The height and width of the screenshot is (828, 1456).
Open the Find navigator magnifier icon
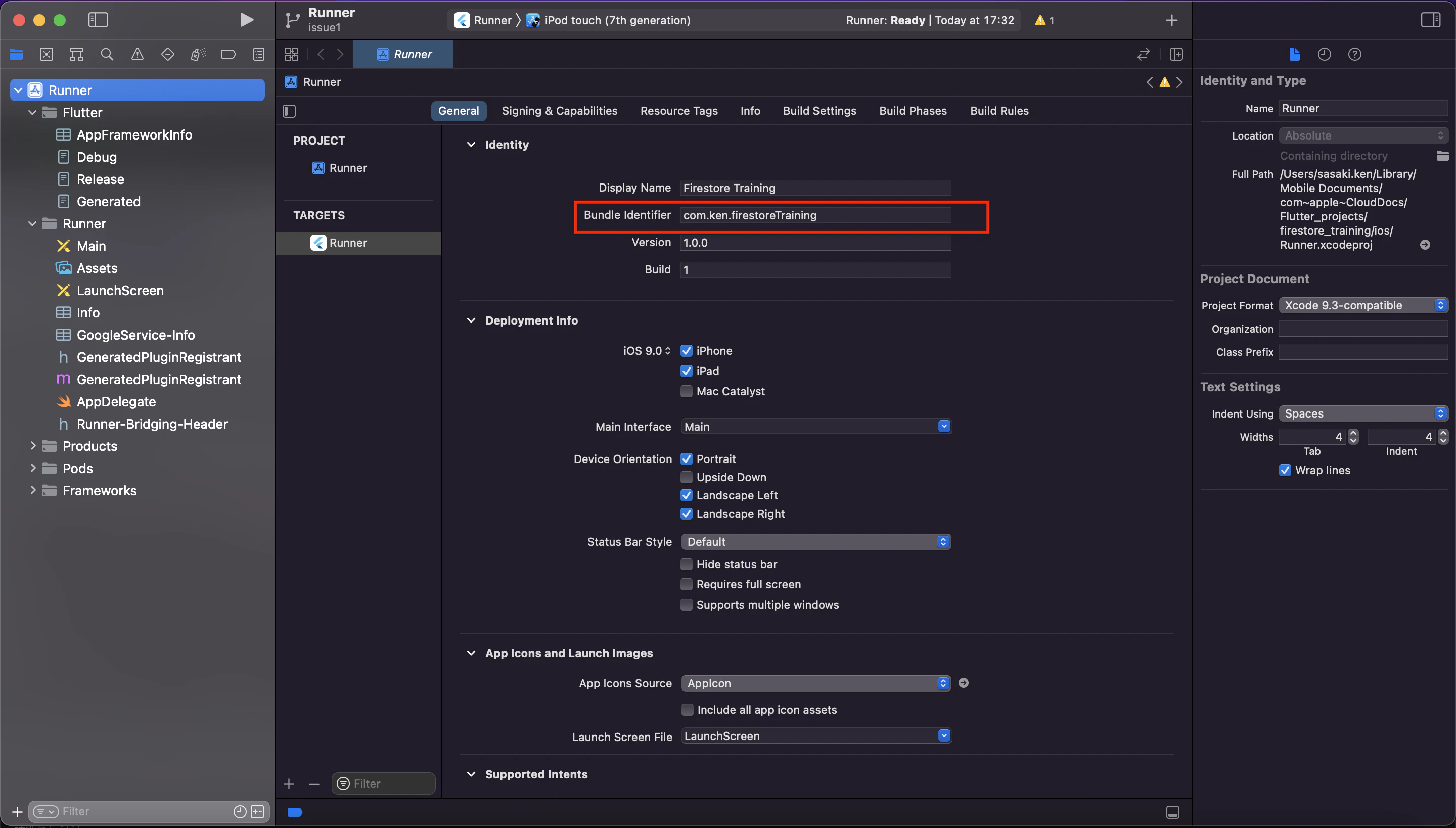point(106,54)
